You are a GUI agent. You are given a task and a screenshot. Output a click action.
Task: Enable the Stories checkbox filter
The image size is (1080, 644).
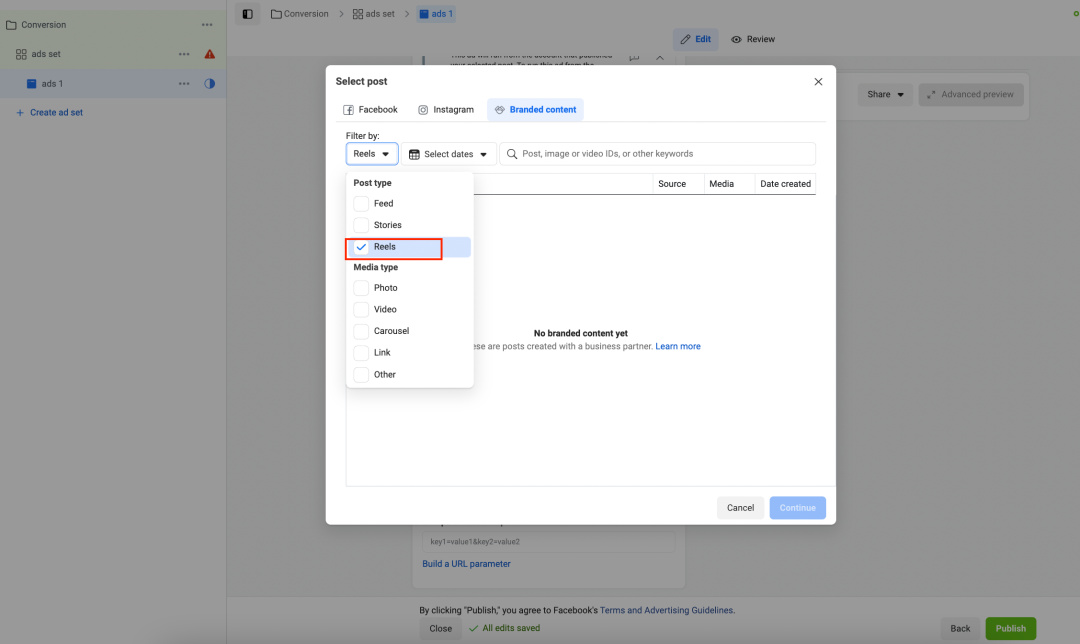pyautogui.click(x=361, y=225)
